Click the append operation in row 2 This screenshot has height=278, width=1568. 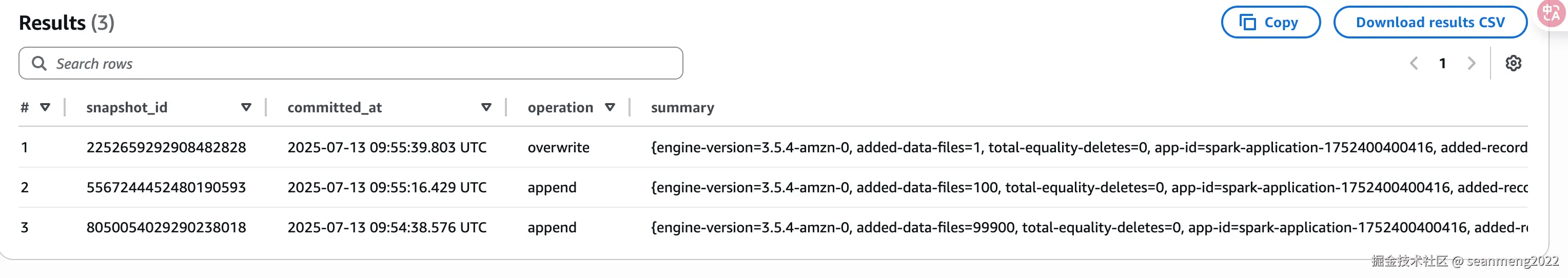click(552, 187)
